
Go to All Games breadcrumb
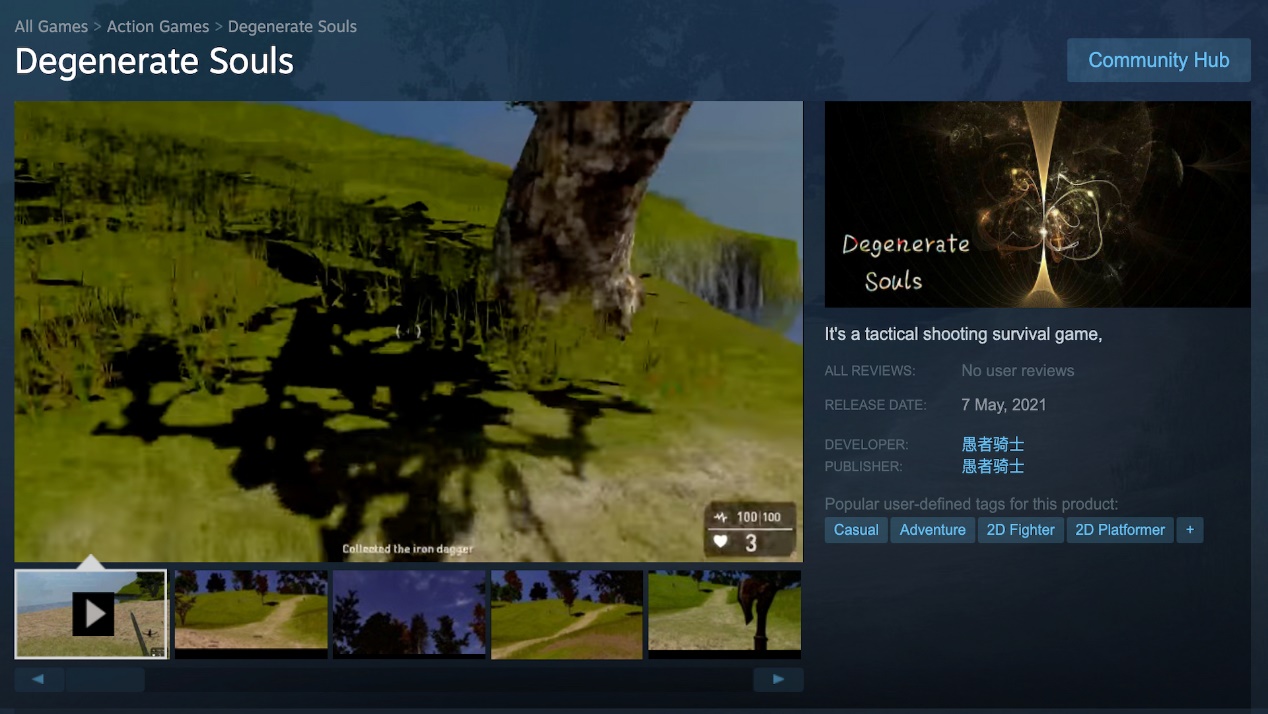51,26
